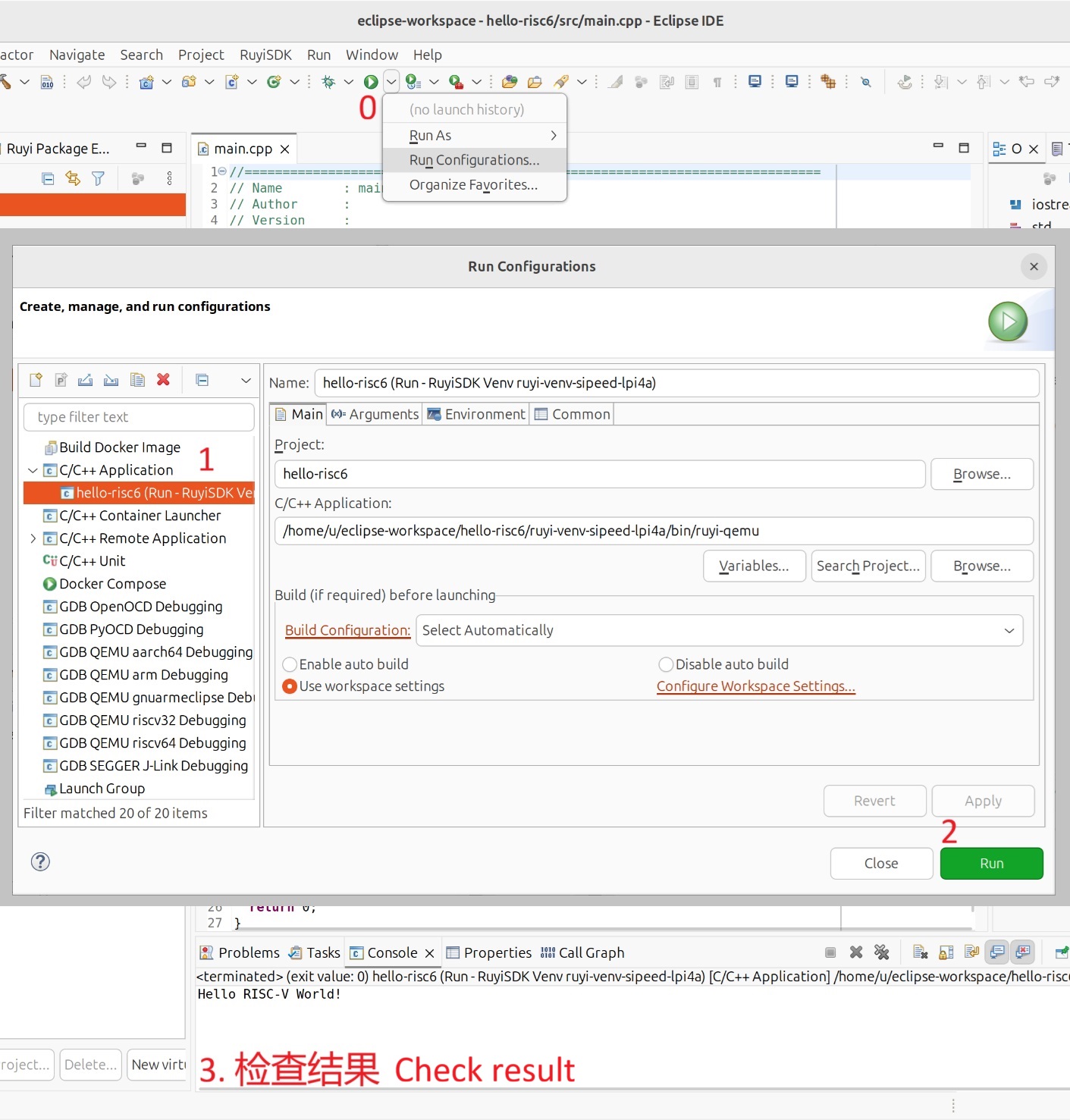Click the Close button in the Run Configurations dialog
The height and width of the screenshot is (1120, 1070).
coord(881,864)
